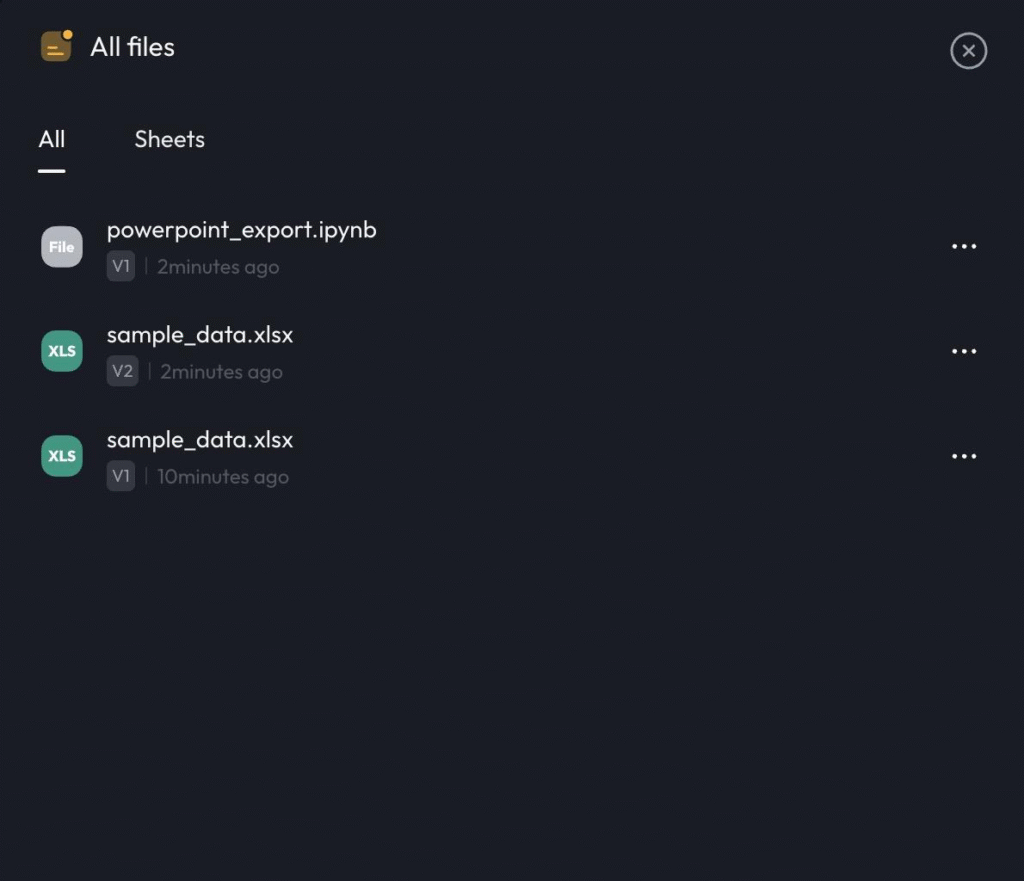
Task: Click the "10minutes ago" timestamp
Action: pyautogui.click(x=223, y=477)
